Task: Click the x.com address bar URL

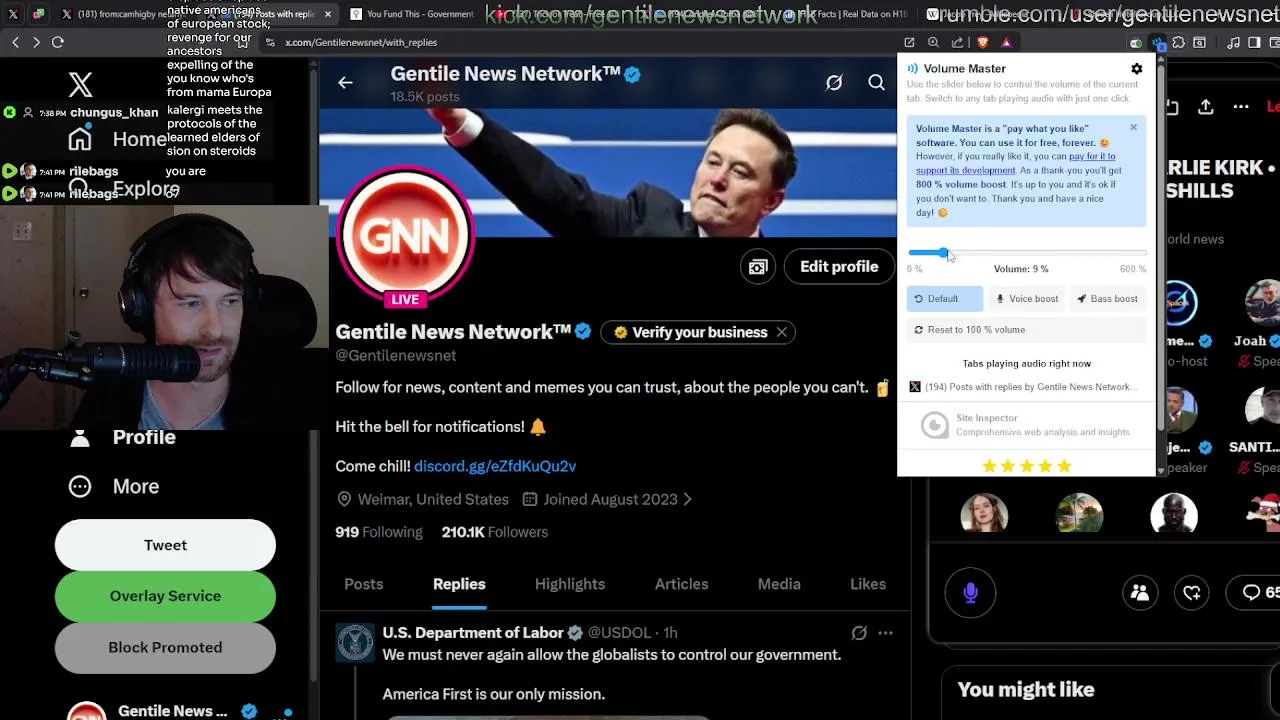Action: (x=360, y=43)
